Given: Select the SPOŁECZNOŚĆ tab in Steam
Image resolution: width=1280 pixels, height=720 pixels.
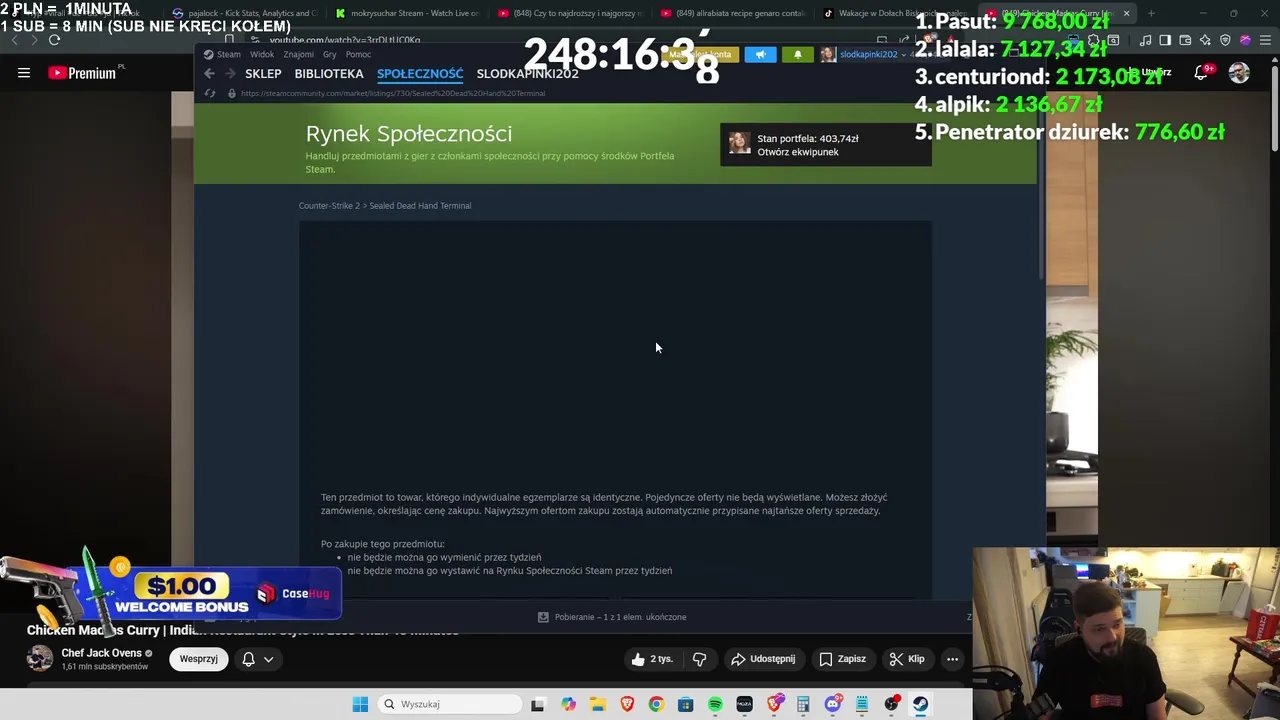Looking at the screenshot, I should [420, 73].
